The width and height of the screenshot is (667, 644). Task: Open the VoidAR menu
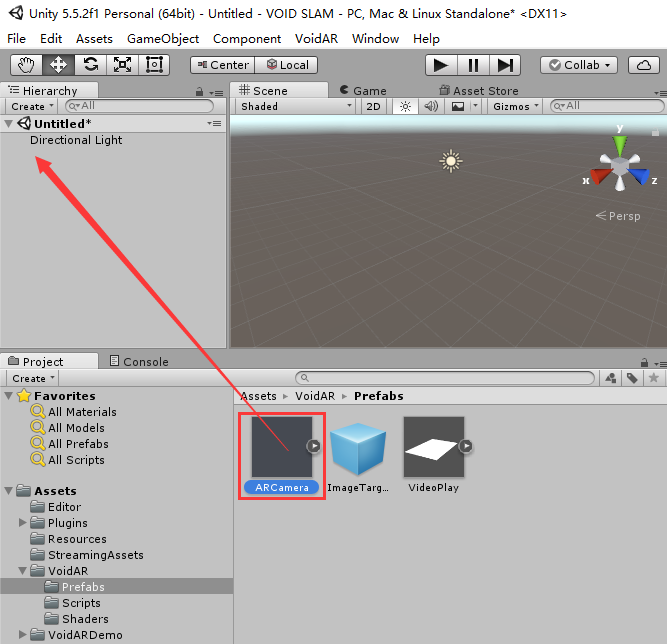coord(316,39)
